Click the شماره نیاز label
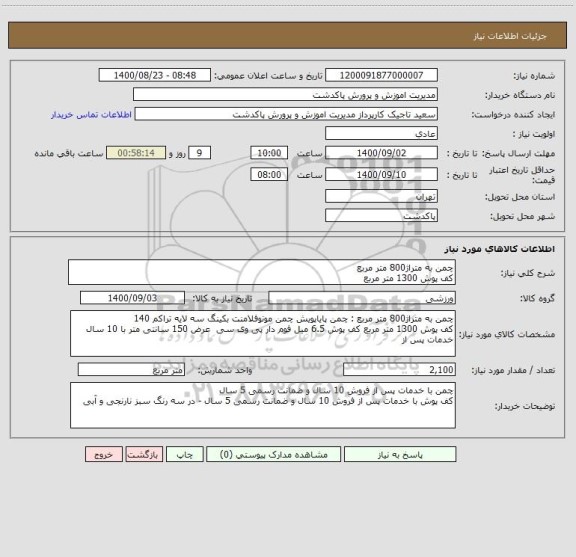This screenshot has width=576, height=557. 534,76
